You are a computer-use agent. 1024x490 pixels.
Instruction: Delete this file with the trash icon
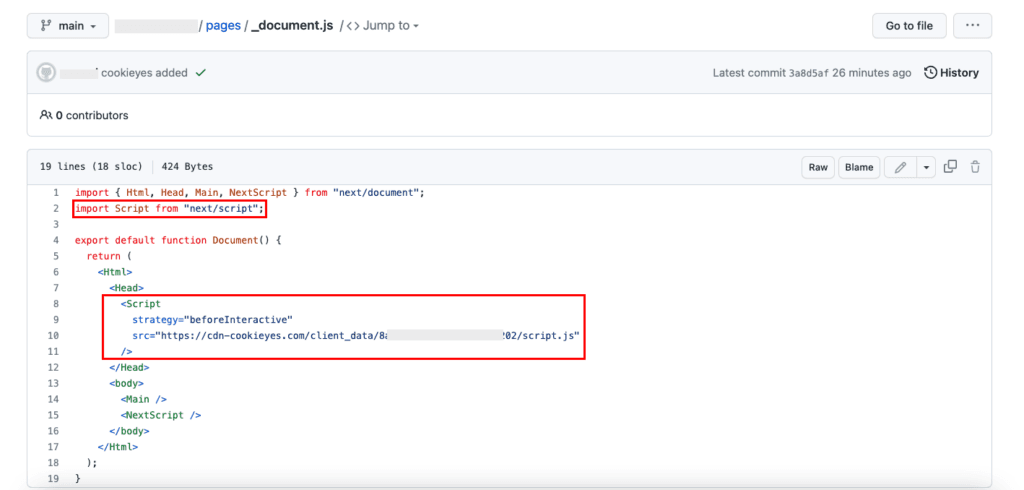[975, 167]
